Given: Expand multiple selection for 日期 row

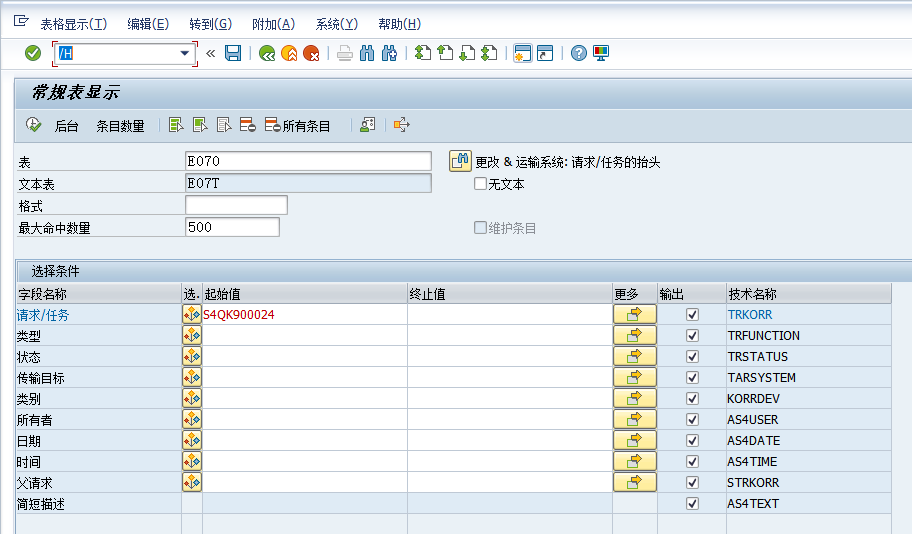Looking at the screenshot, I should point(635,440).
